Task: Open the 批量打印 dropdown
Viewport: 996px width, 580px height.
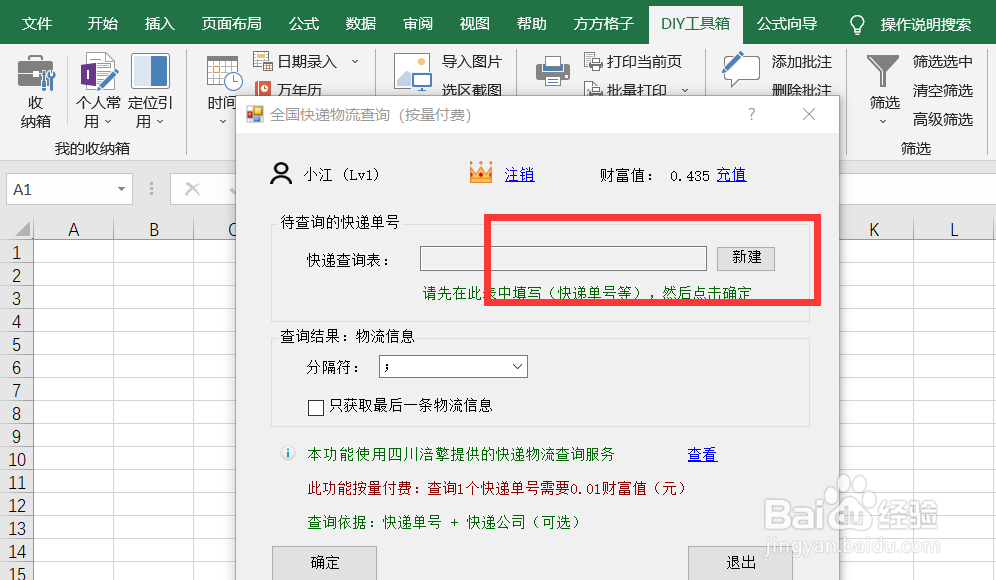Action: 686,89
